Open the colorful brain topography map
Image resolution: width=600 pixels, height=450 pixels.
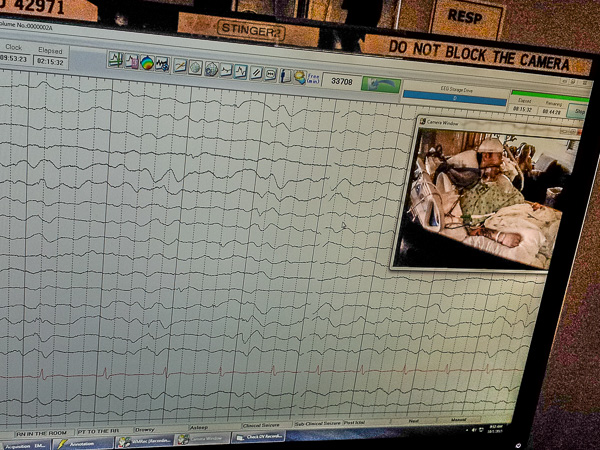(147, 63)
